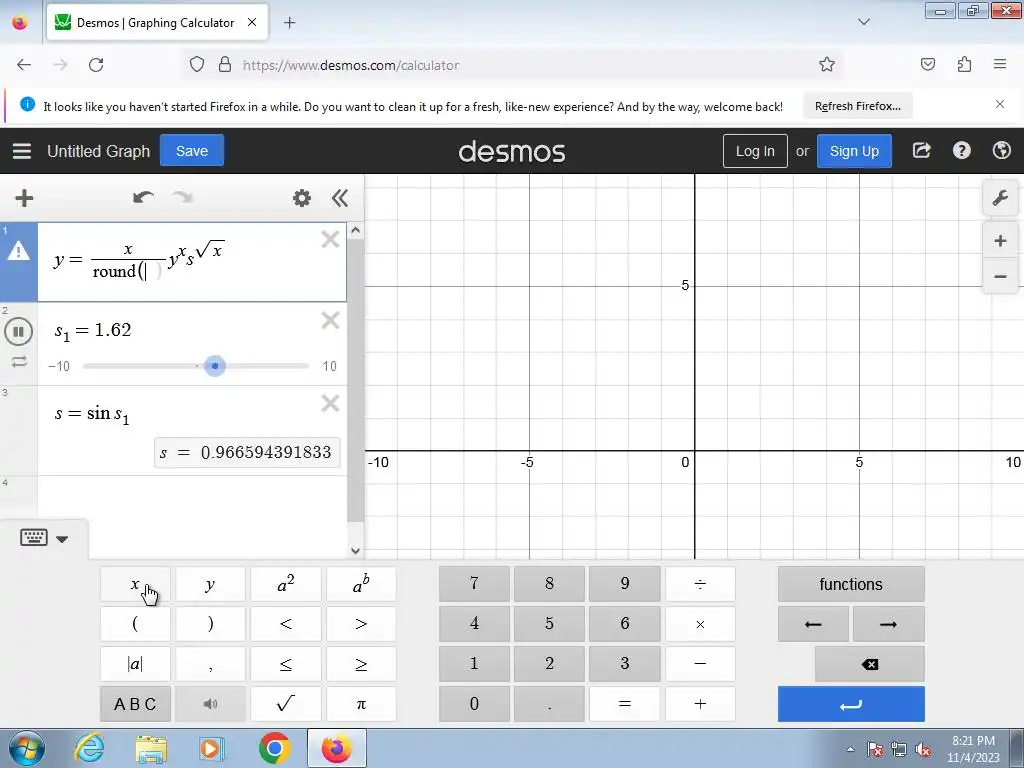Click the backspace delete key
The image size is (1024, 768).
pos(869,664)
